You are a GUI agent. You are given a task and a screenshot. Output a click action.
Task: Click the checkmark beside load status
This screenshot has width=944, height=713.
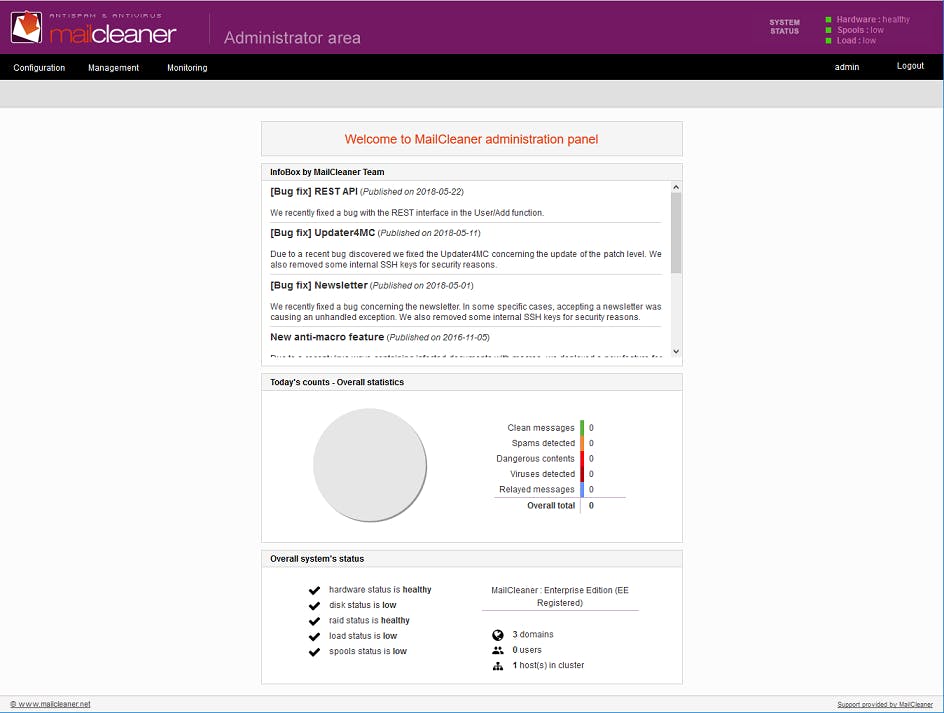pyautogui.click(x=314, y=637)
